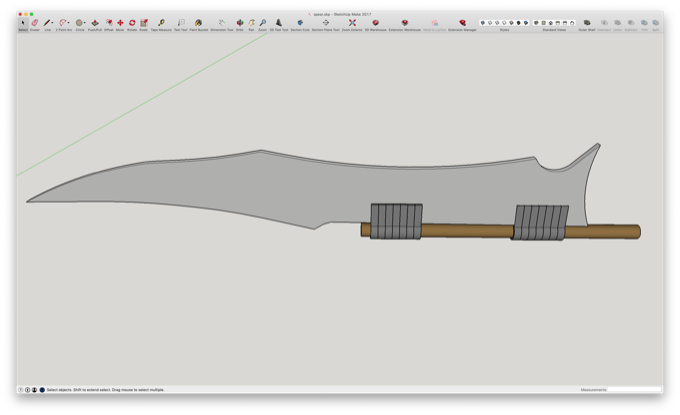The image size is (680, 415).
Task: Click the Split solid tool
Action: pos(656,23)
